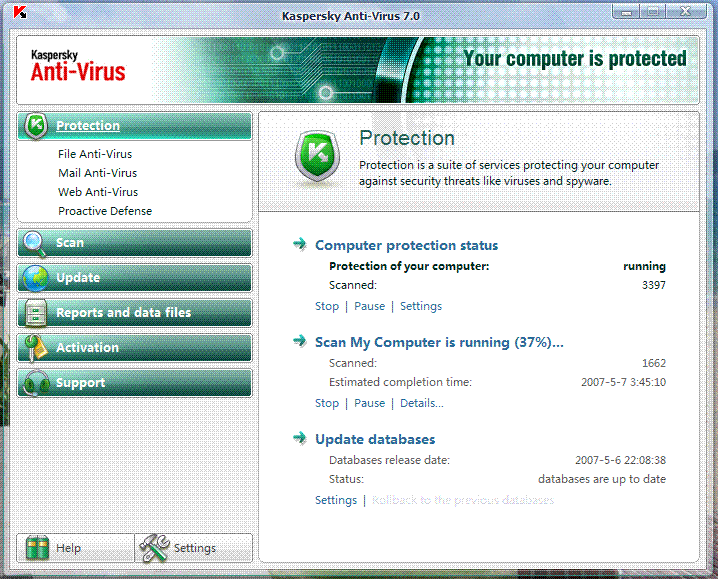The width and height of the screenshot is (718, 579).
Task: Click arrow icon beside Update databases
Action: click(x=300, y=438)
